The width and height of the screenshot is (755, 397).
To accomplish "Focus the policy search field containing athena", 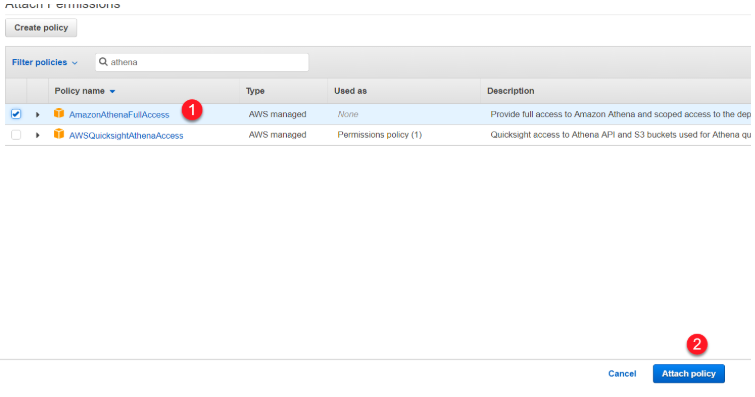I will pyautogui.click(x=202, y=63).
